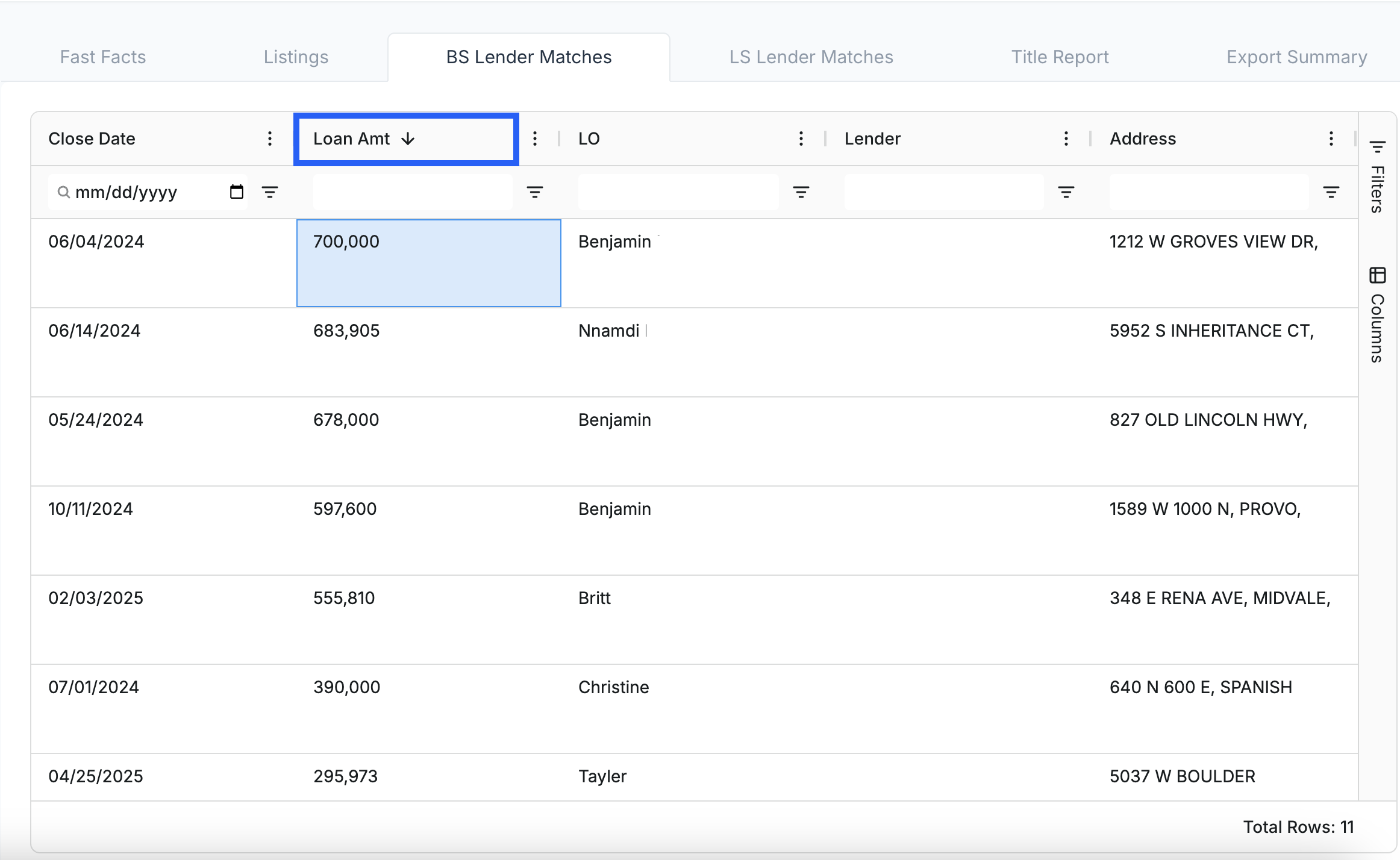Select the 700,000 loan amount cell
This screenshot has width=1400, height=860.
click(x=429, y=263)
